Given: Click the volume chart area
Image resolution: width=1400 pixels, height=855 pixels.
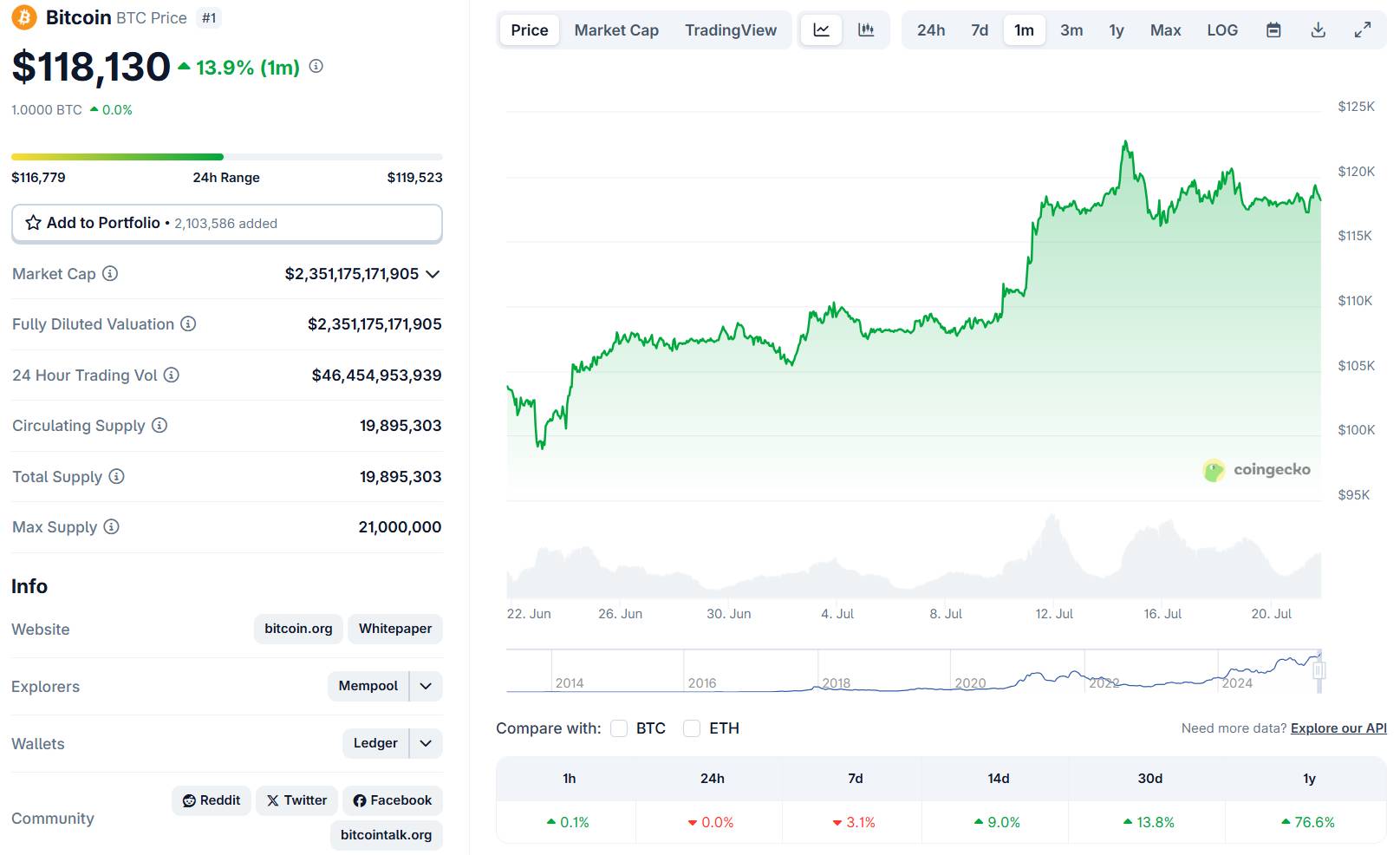Looking at the screenshot, I should point(914,555).
